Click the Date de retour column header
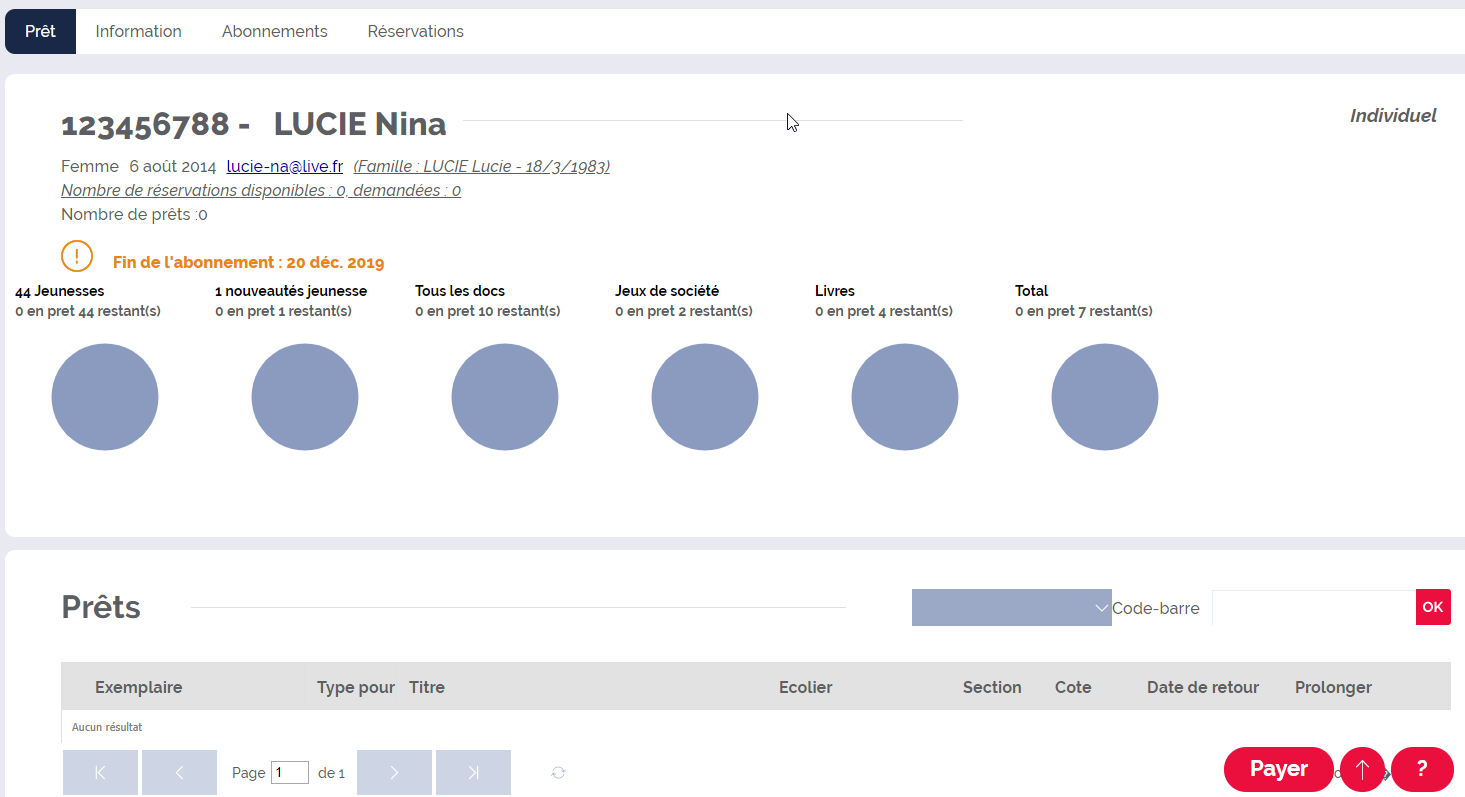The width and height of the screenshot is (1465, 797). pyautogui.click(x=1203, y=687)
